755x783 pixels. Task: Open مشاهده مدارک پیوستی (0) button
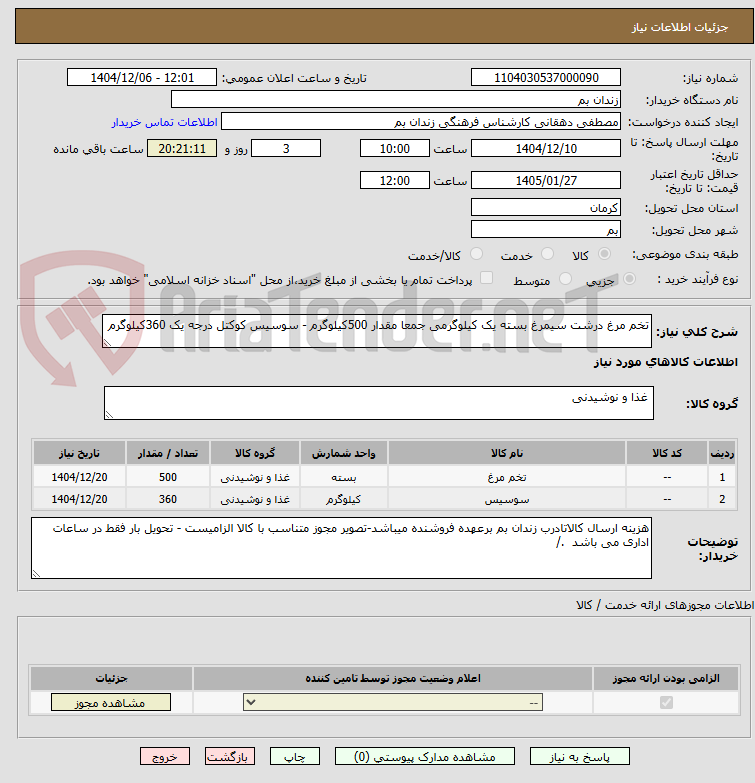(424, 757)
